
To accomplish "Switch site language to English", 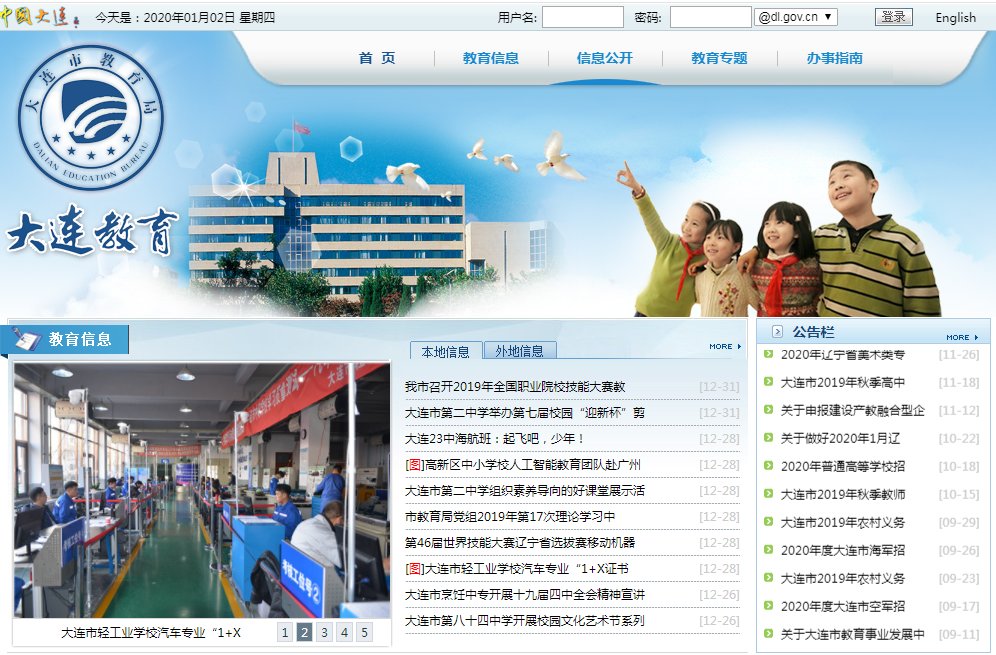I will click(x=955, y=17).
